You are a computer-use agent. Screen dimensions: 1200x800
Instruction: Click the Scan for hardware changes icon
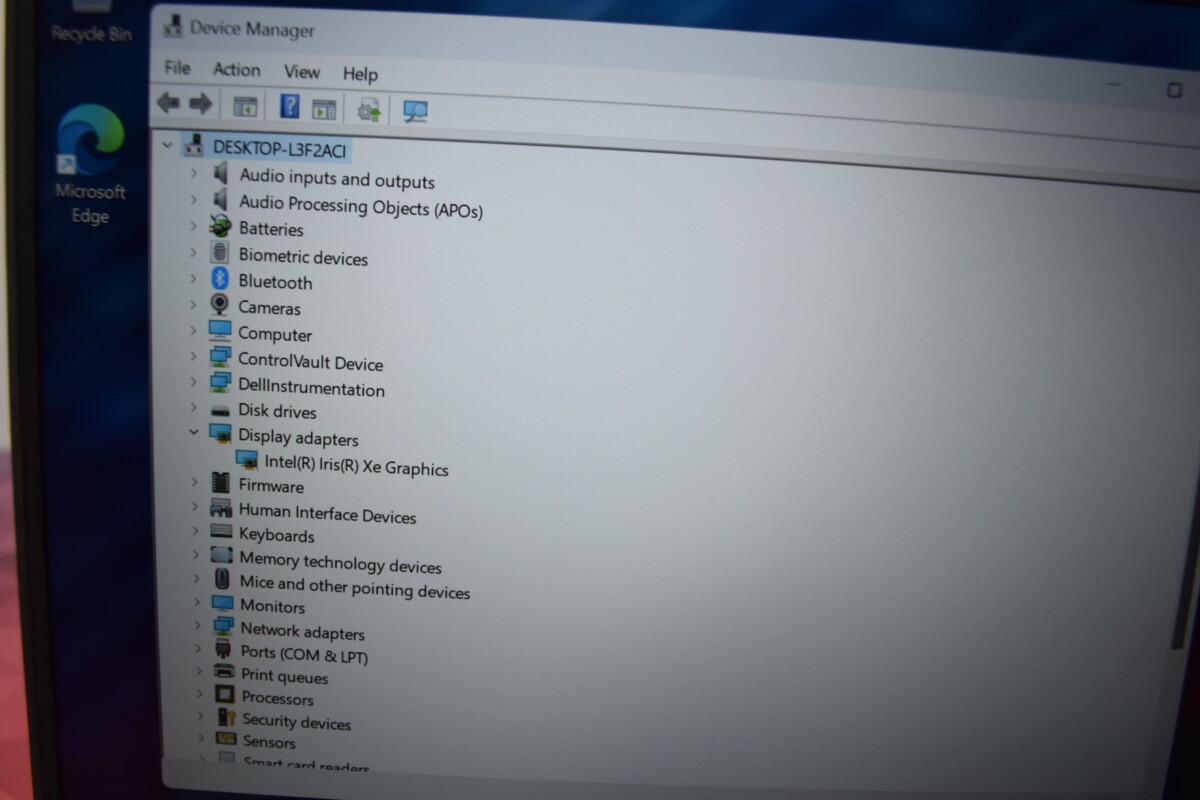coord(415,112)
